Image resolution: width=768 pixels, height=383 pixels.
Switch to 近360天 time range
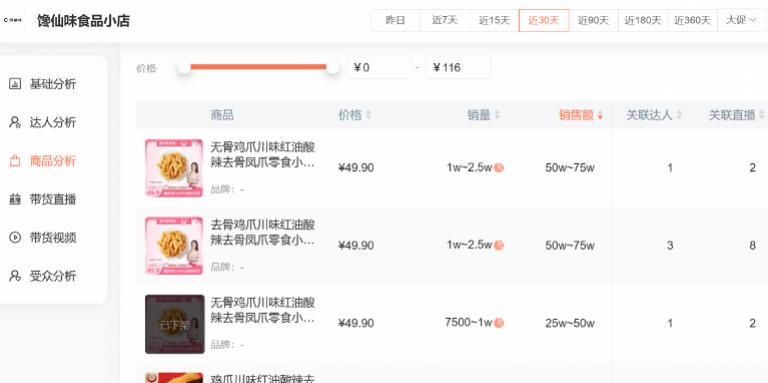[692, 20]
